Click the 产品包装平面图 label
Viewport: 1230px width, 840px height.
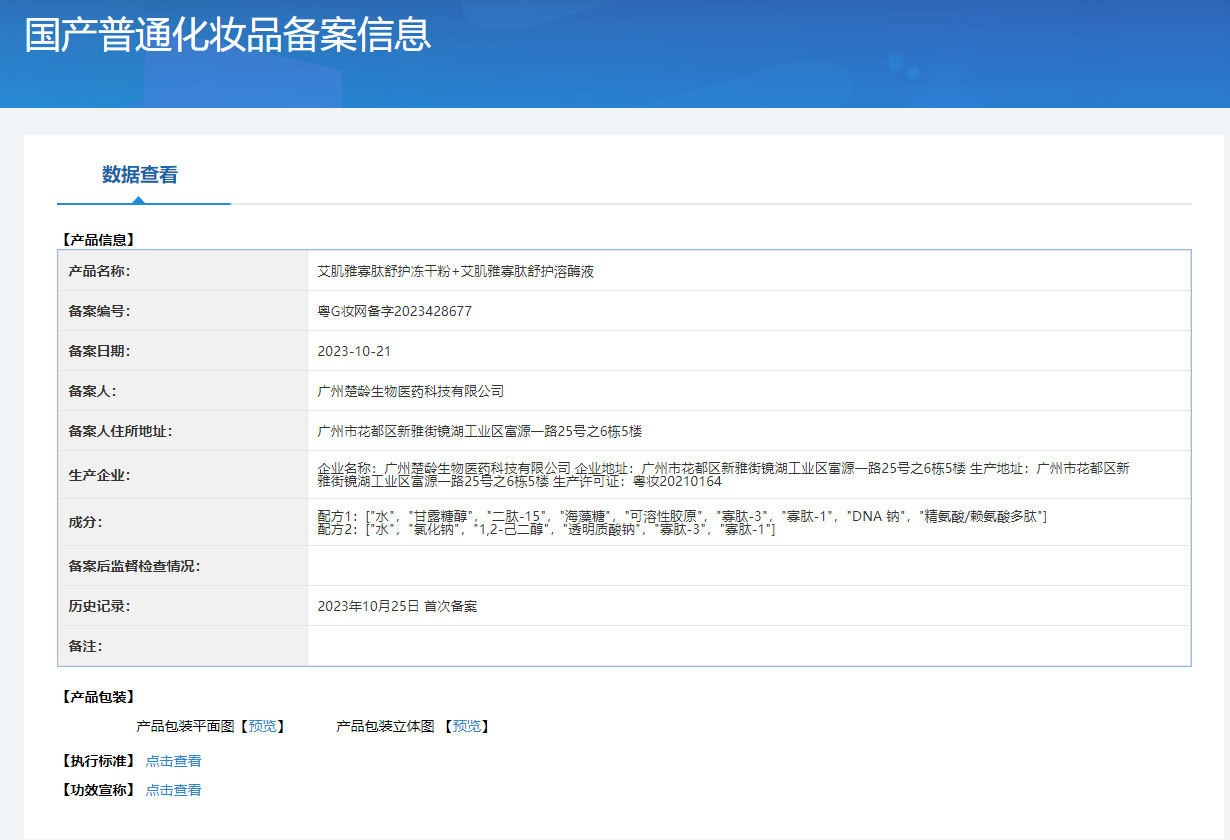[185, 726]
